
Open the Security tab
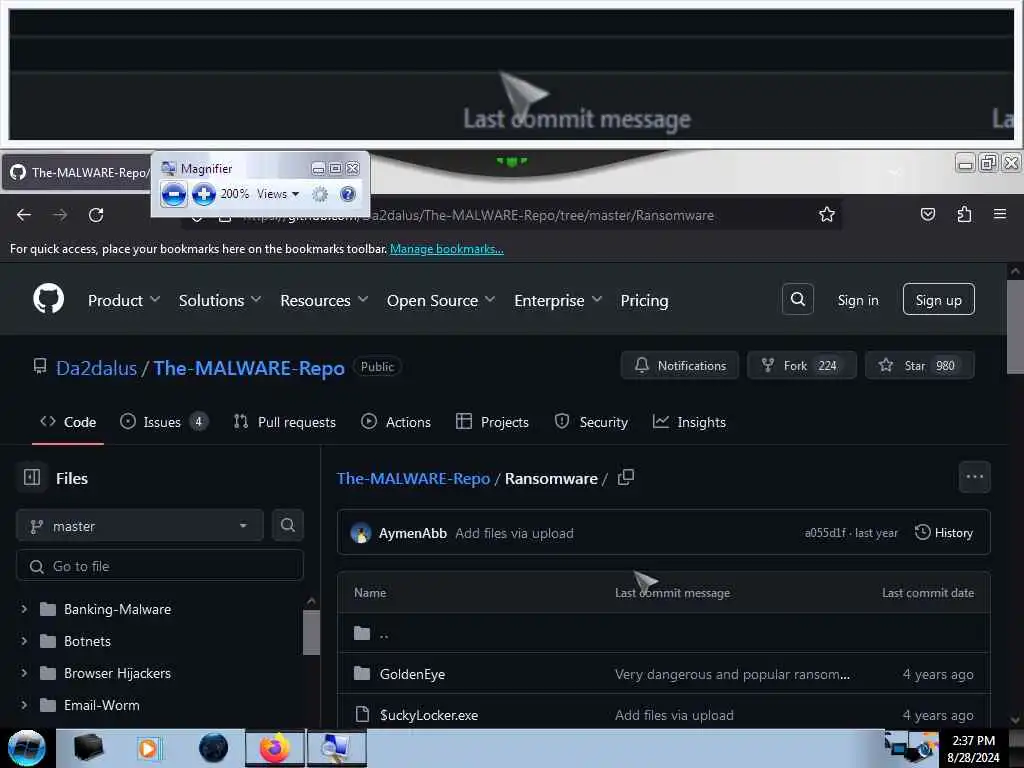[591, 422]
